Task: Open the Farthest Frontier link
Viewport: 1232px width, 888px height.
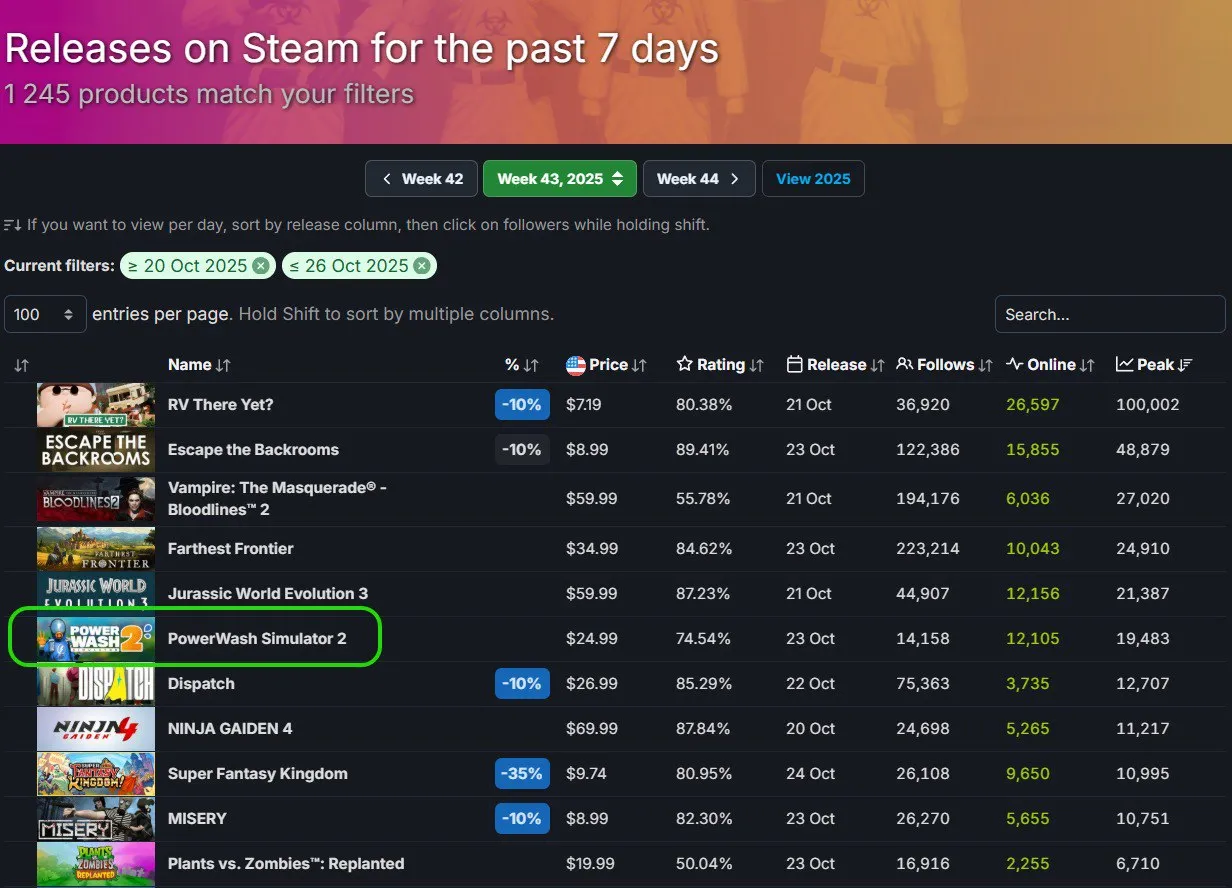Action: coord(230,548)
